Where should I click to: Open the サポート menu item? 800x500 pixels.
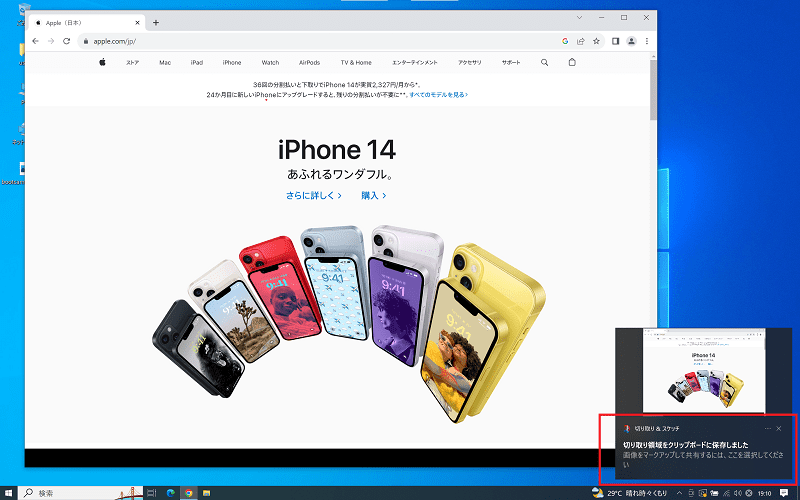point(511,63)
